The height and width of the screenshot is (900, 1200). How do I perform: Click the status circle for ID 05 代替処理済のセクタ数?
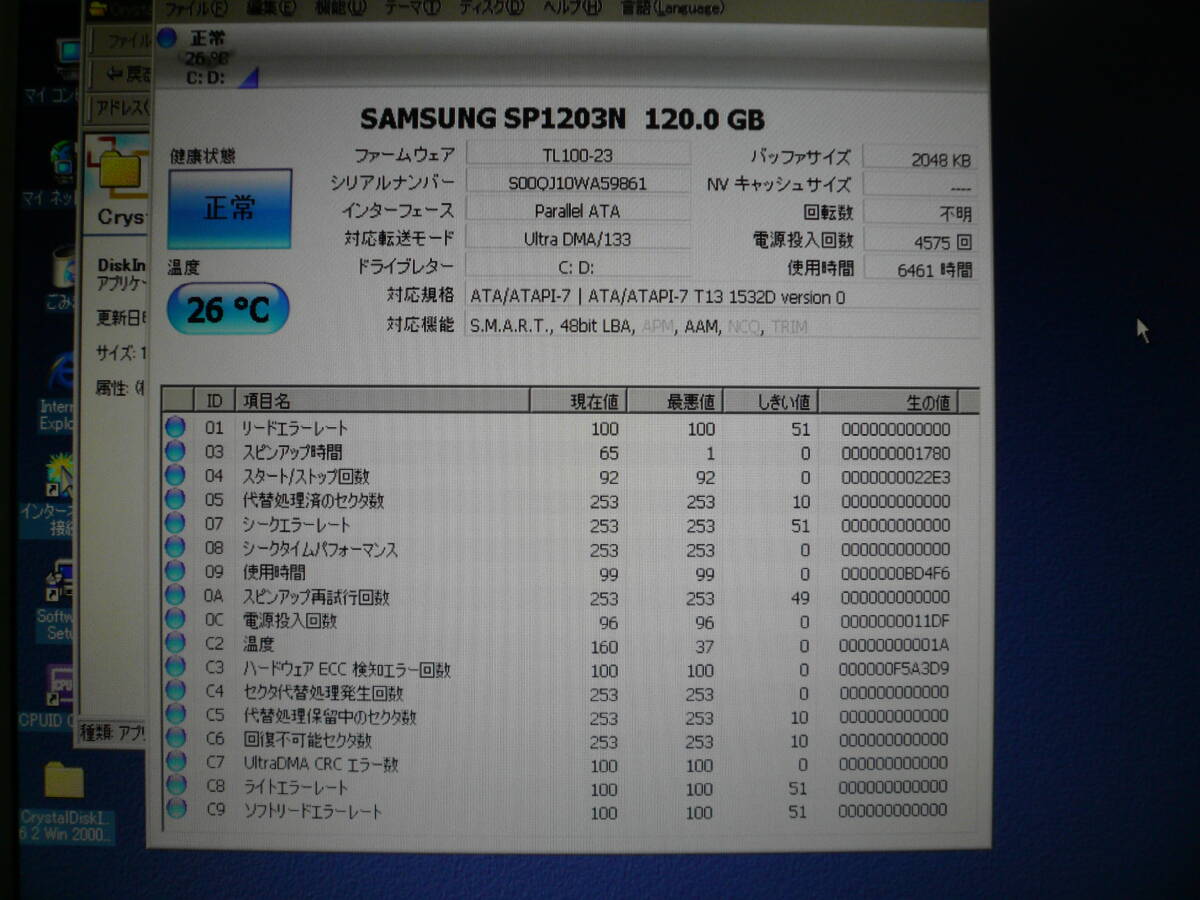[x=176, y=499]
